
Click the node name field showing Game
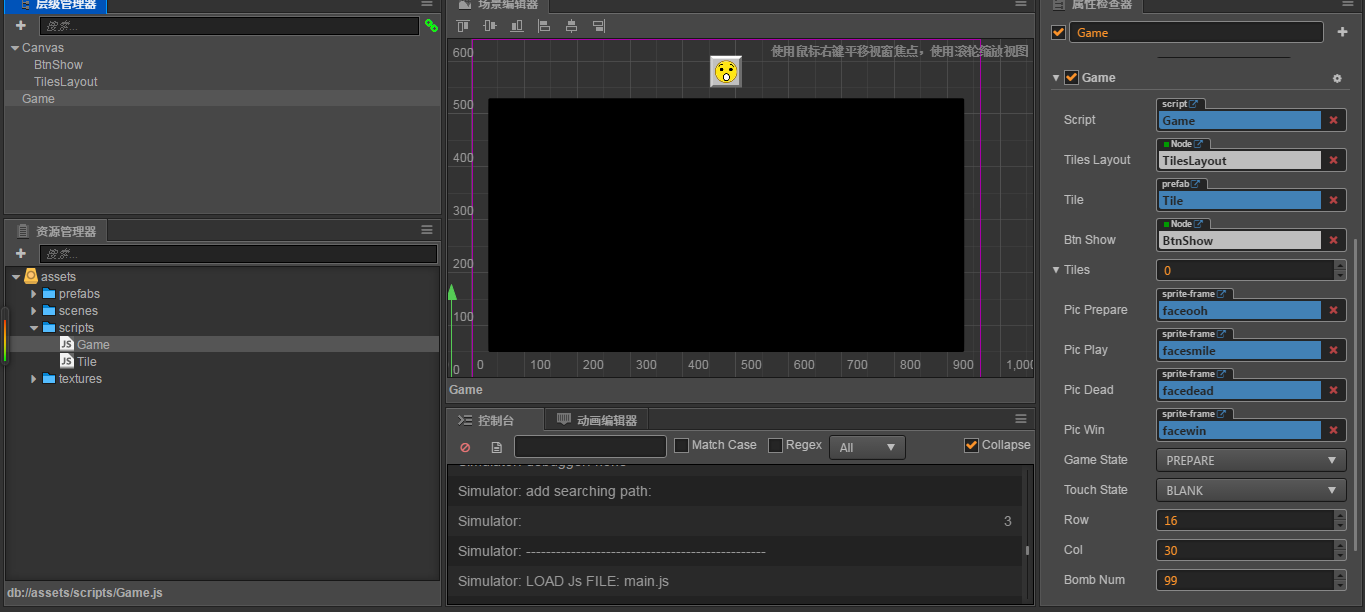coord(1196,32)
